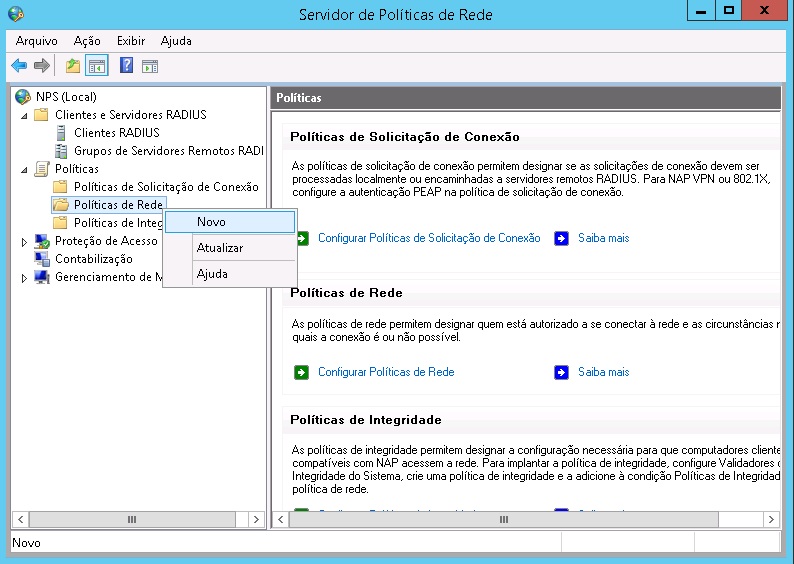Collapse the Clientes e Servidores RADIUS node
This screenshot has width=794, height=564.
click(x=24, y=116)
